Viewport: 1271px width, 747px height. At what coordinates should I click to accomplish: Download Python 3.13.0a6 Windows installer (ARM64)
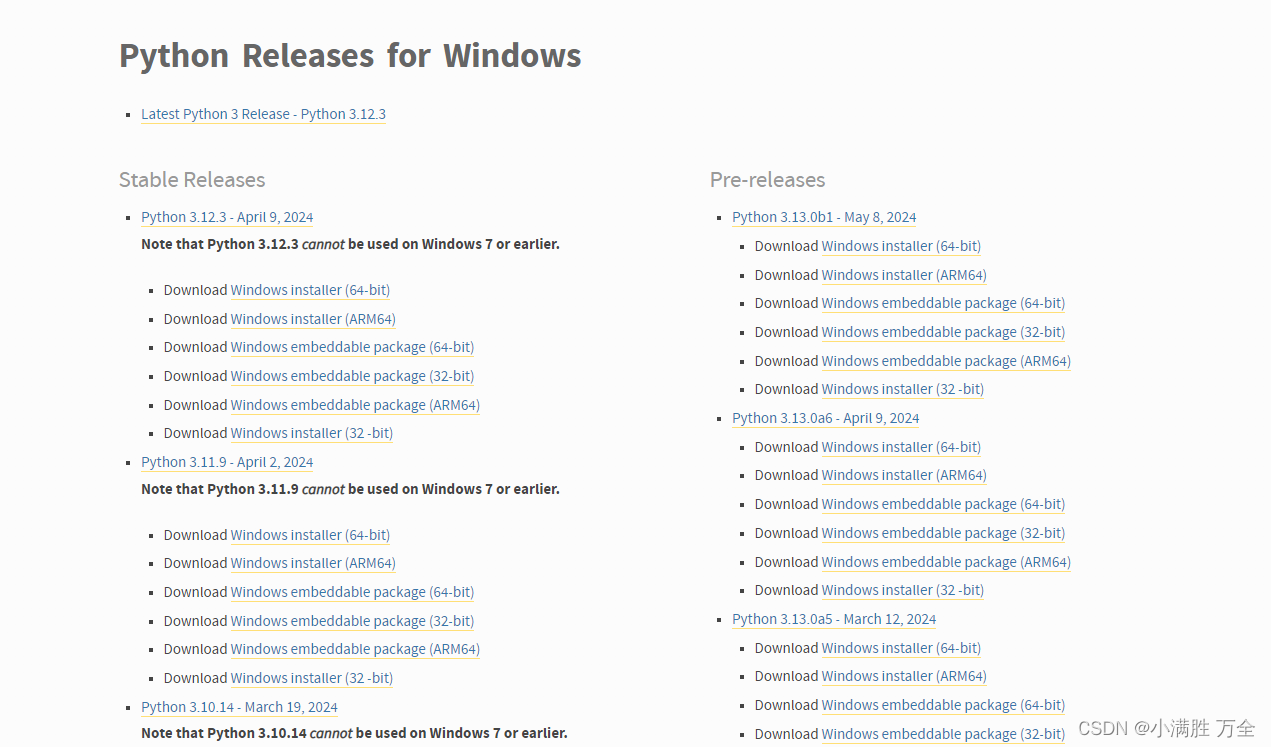point(904,475)
